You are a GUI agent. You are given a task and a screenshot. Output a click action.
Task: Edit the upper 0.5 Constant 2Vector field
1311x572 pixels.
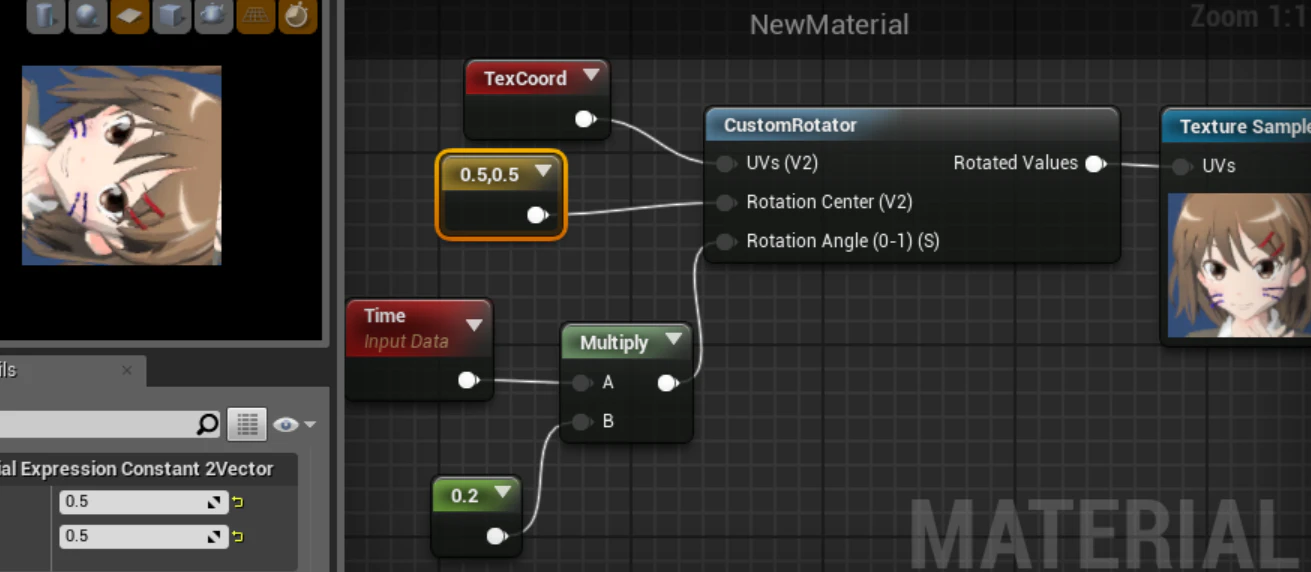click(144, 502)
